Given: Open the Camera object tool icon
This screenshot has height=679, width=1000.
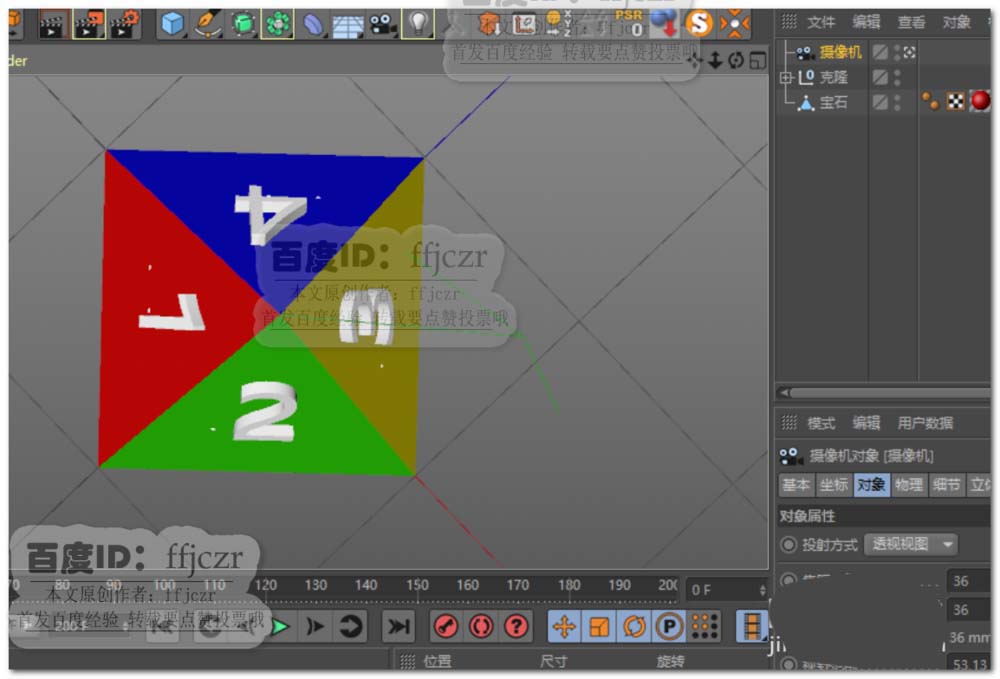Looking at the screenshot, I should [381, 23].
